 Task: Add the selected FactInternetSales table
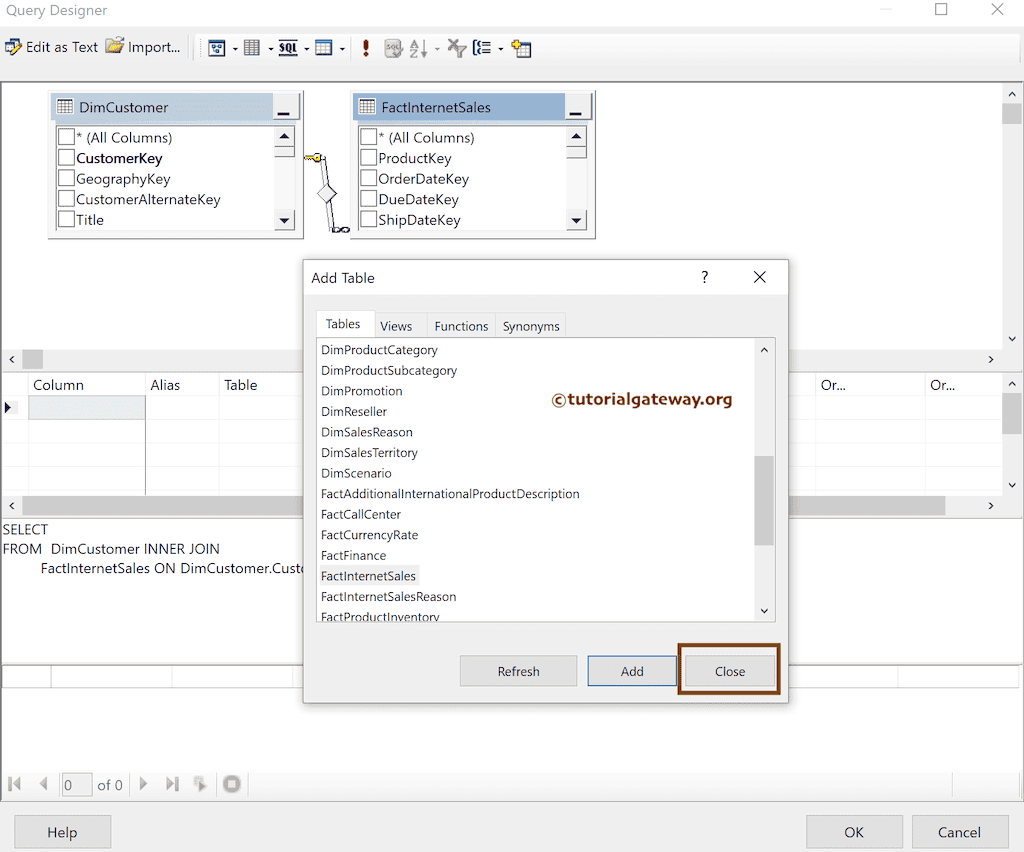tap(632, 670)
